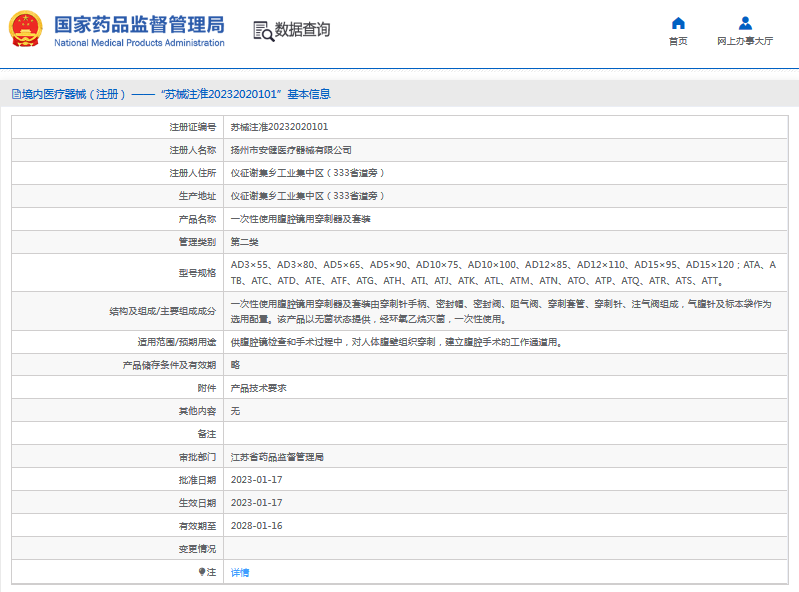Viewport: 799px width, 592px height.
Task: Click the 产品名称 label cell
Action: (118, 219)
